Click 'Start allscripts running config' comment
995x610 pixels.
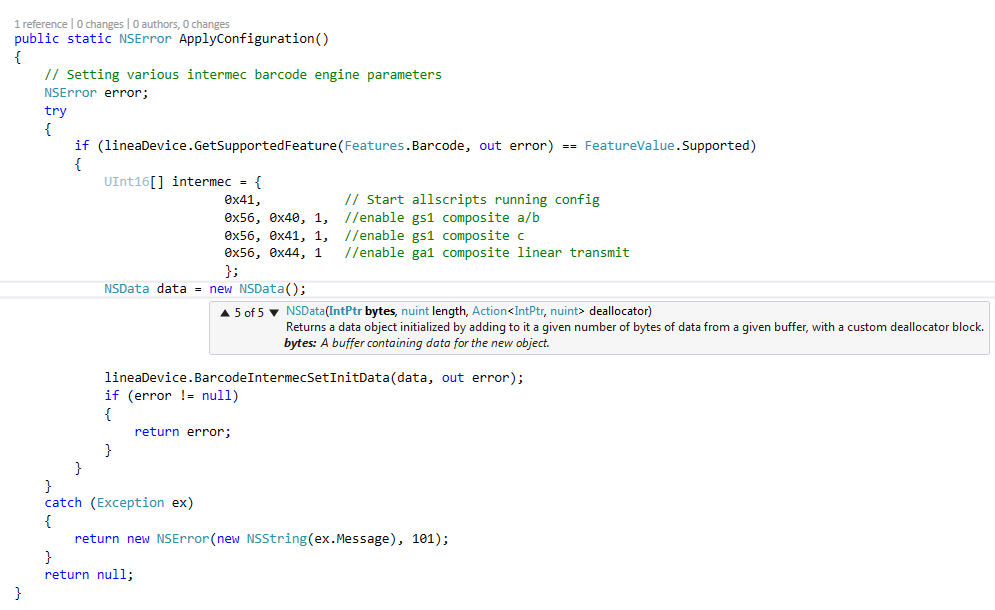click(472, 200)
